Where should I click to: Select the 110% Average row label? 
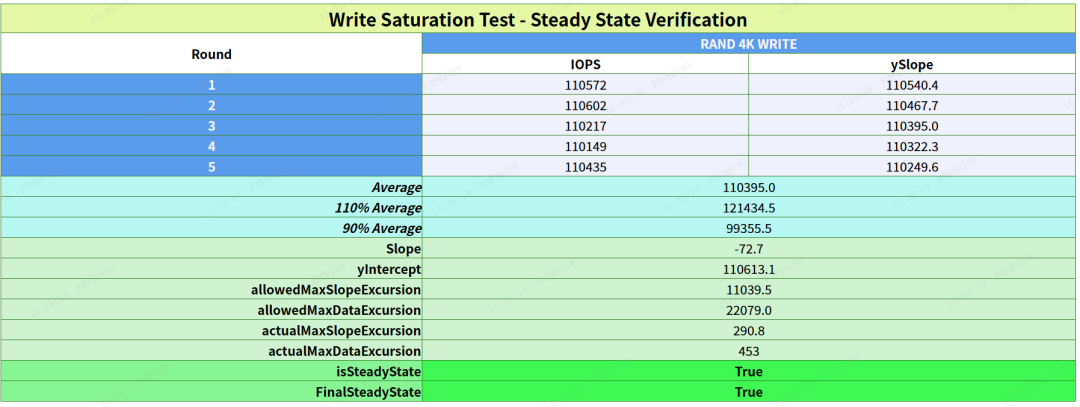click(378, 208)
